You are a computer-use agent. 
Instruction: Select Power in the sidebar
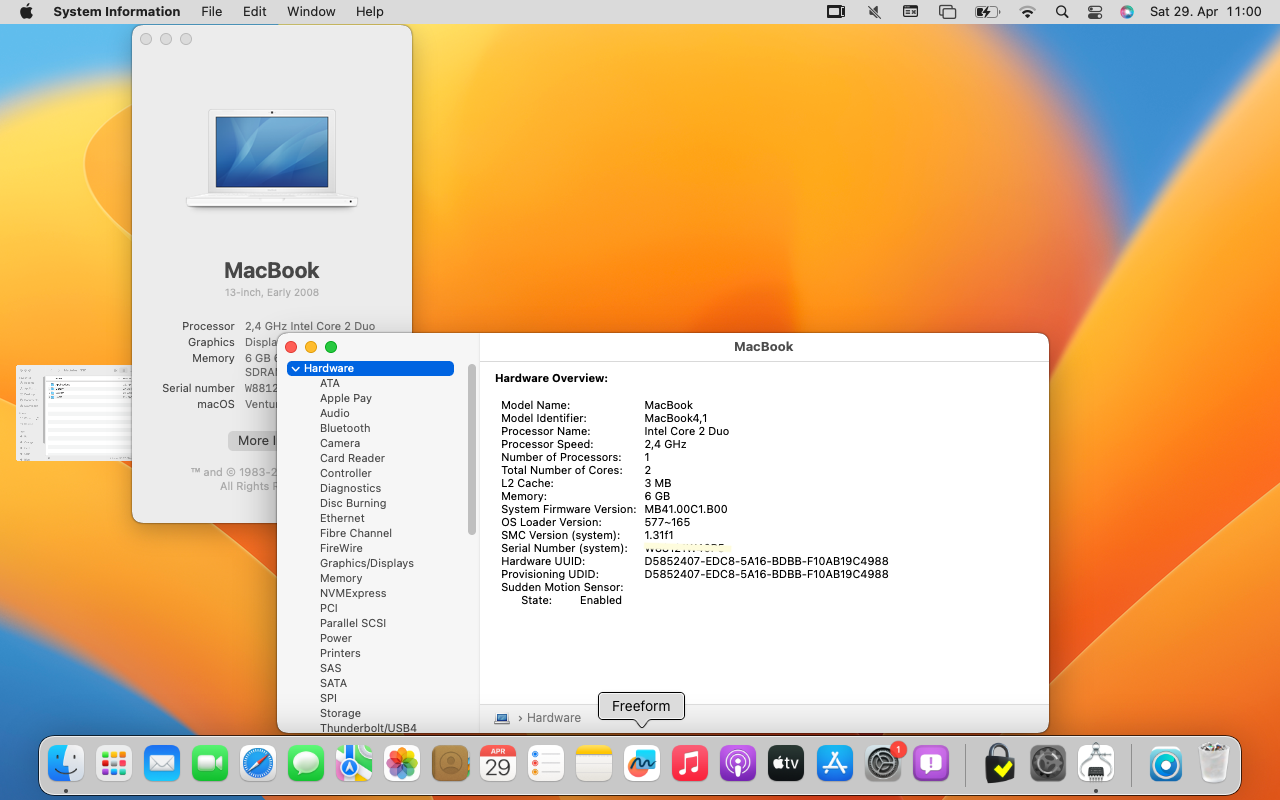(336, 639)
